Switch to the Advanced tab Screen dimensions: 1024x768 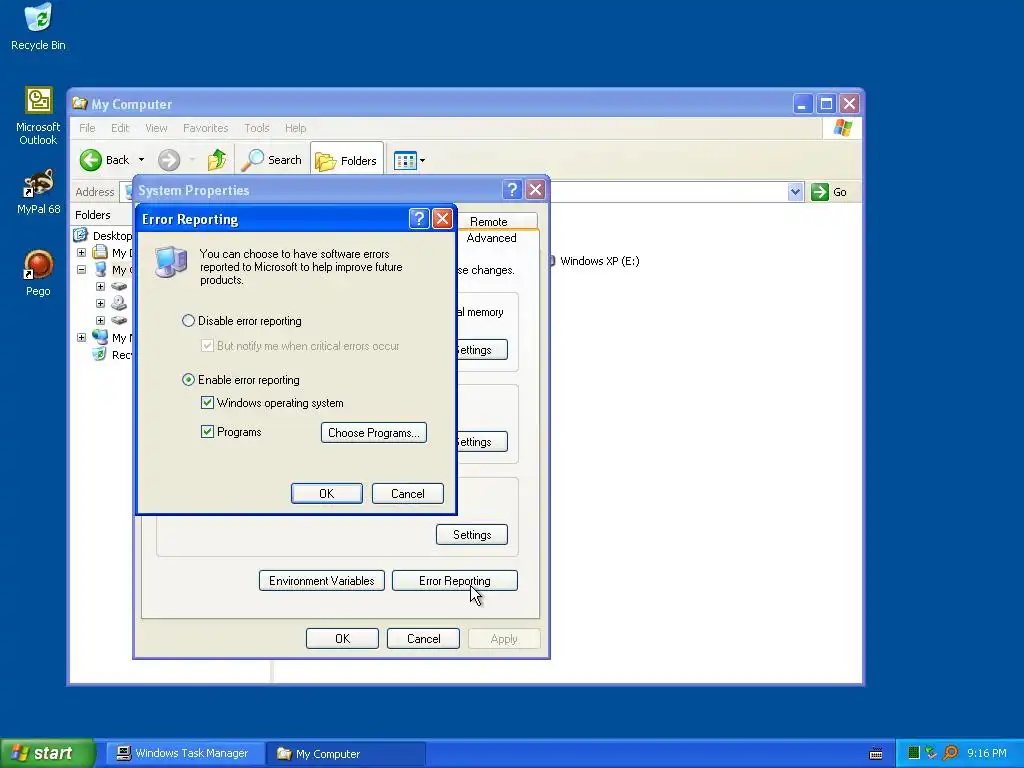pos(491,238)
